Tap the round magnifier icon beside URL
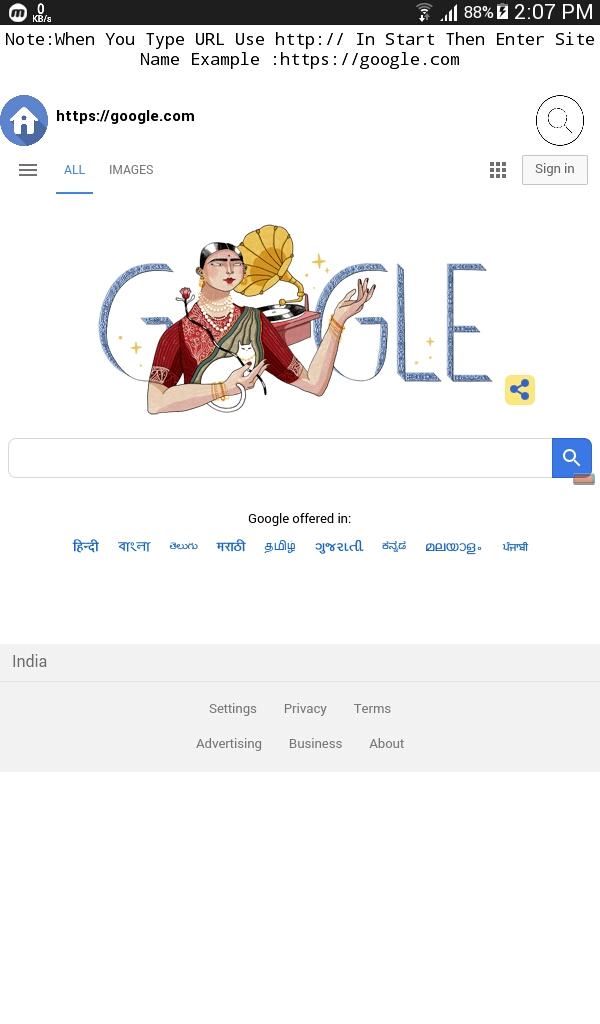The width and height of the screenshot is (600, 1024). (560, 120)
